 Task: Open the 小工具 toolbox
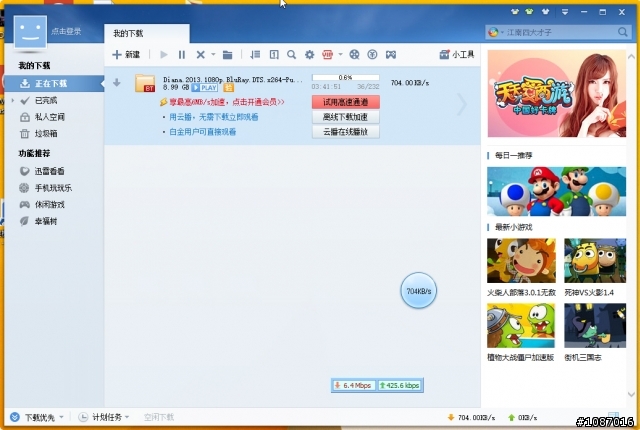click(x=457, y=54)
